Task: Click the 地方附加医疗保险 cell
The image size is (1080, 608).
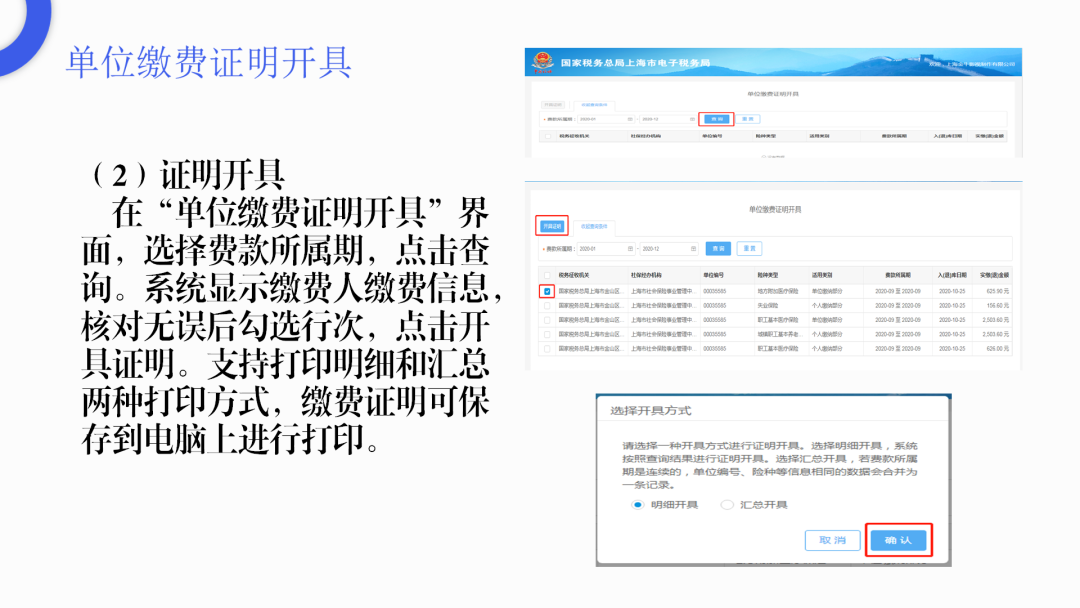Action: click(x=778, y=291)
